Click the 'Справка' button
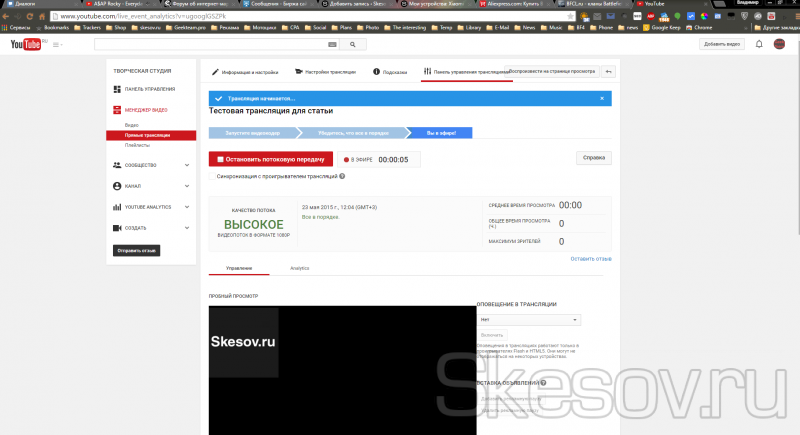 [x=593, y=158]
